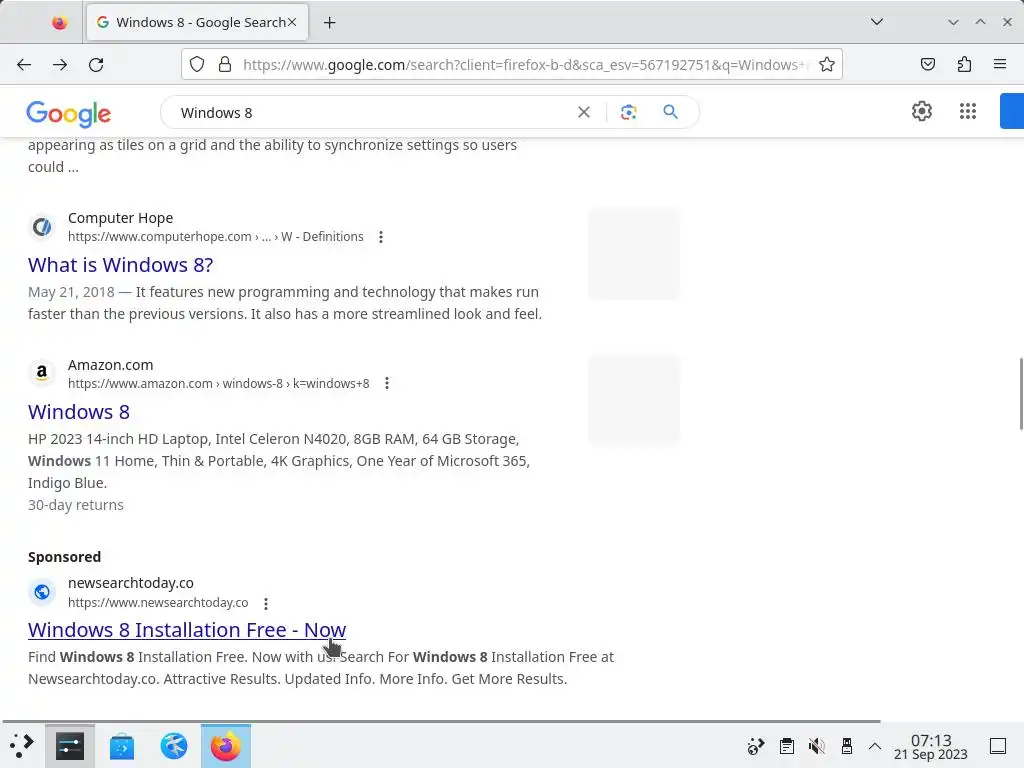The width and height of the screenshot is (1024, 768).
Task: List all tabs with the dropdown arrow
Action: click(x=877, y=22)
